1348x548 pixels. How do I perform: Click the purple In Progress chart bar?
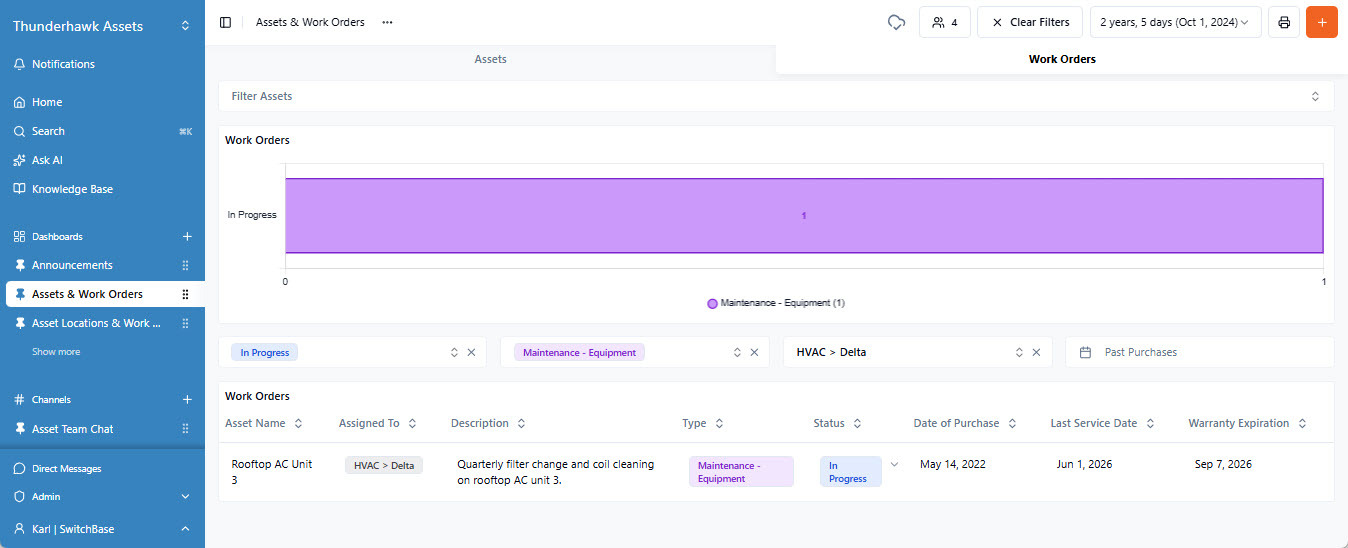[804, 216]
